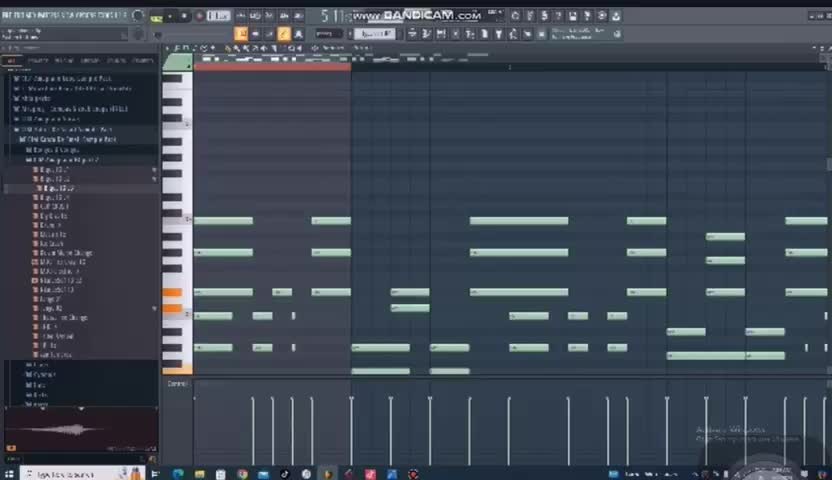The image size is (832, 480).
Task: Click the FL Studio icon on the taskbar
Action: [327, 474]
